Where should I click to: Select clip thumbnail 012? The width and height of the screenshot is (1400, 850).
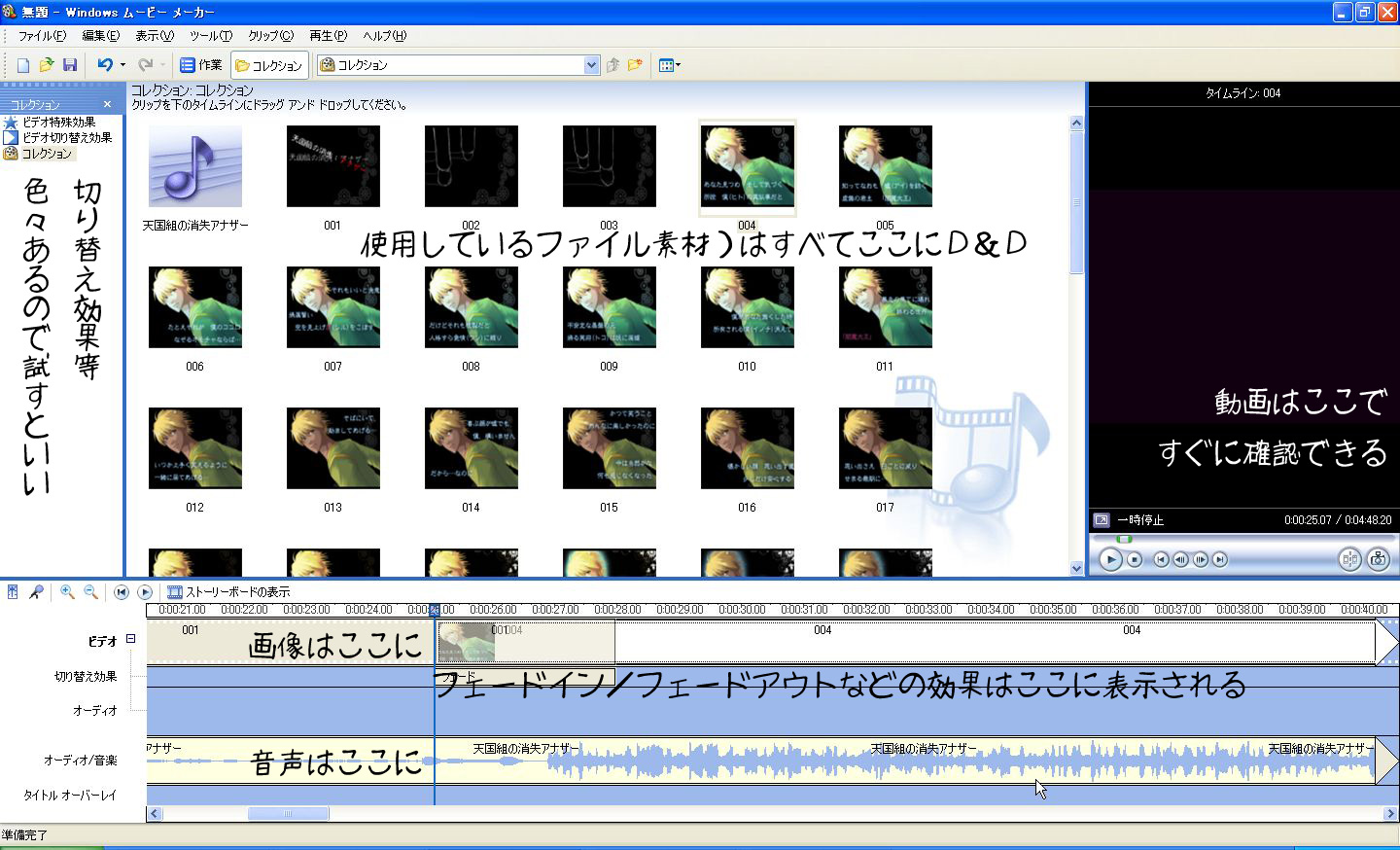194,448
